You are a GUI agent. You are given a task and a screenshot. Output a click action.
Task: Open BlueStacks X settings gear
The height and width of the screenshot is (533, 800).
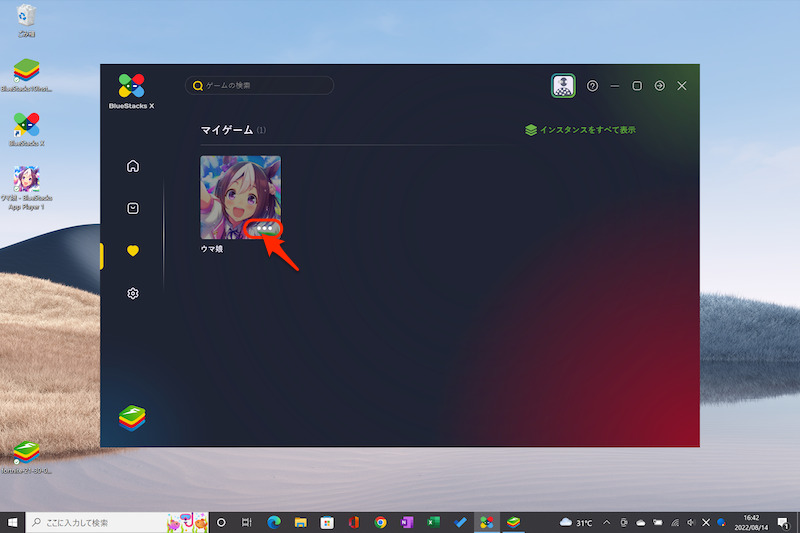[x=133, y=293]
